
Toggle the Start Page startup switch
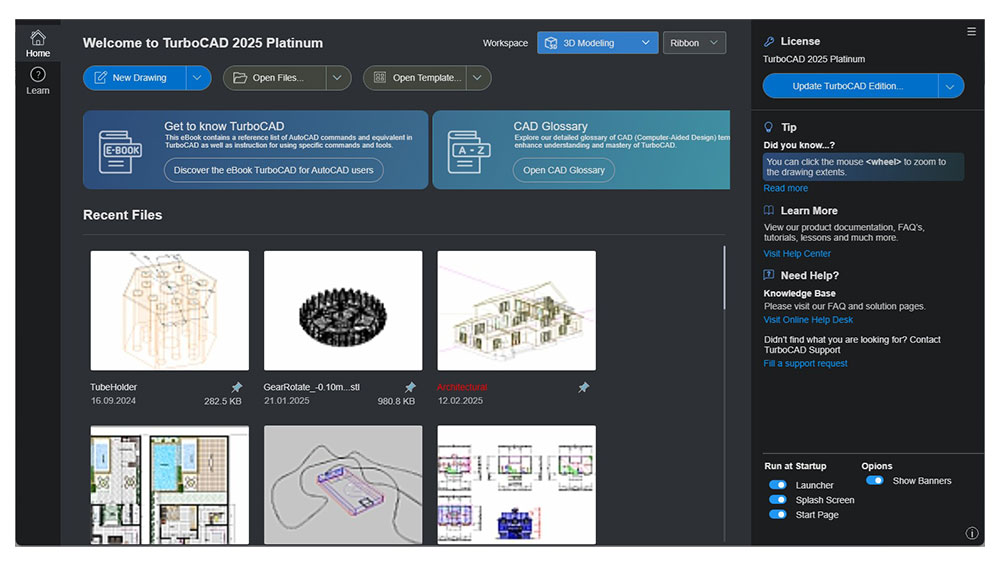click(x=777, y=514)
